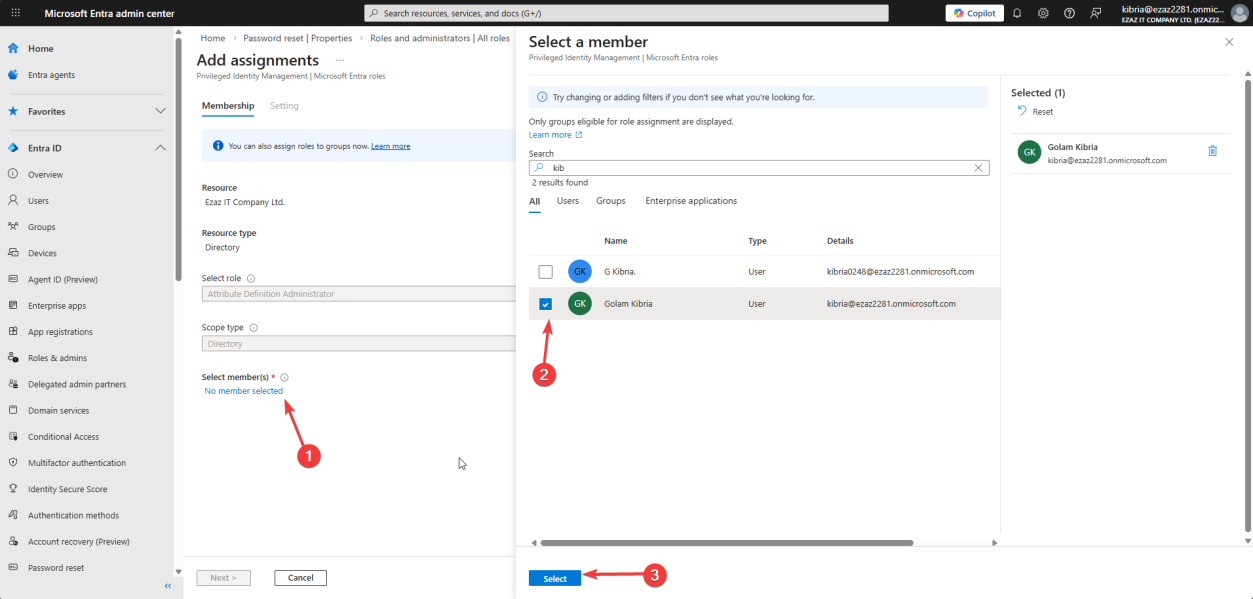1253x599 pixels.
Task: Select the Users filter tab
Action: (568, 201)
